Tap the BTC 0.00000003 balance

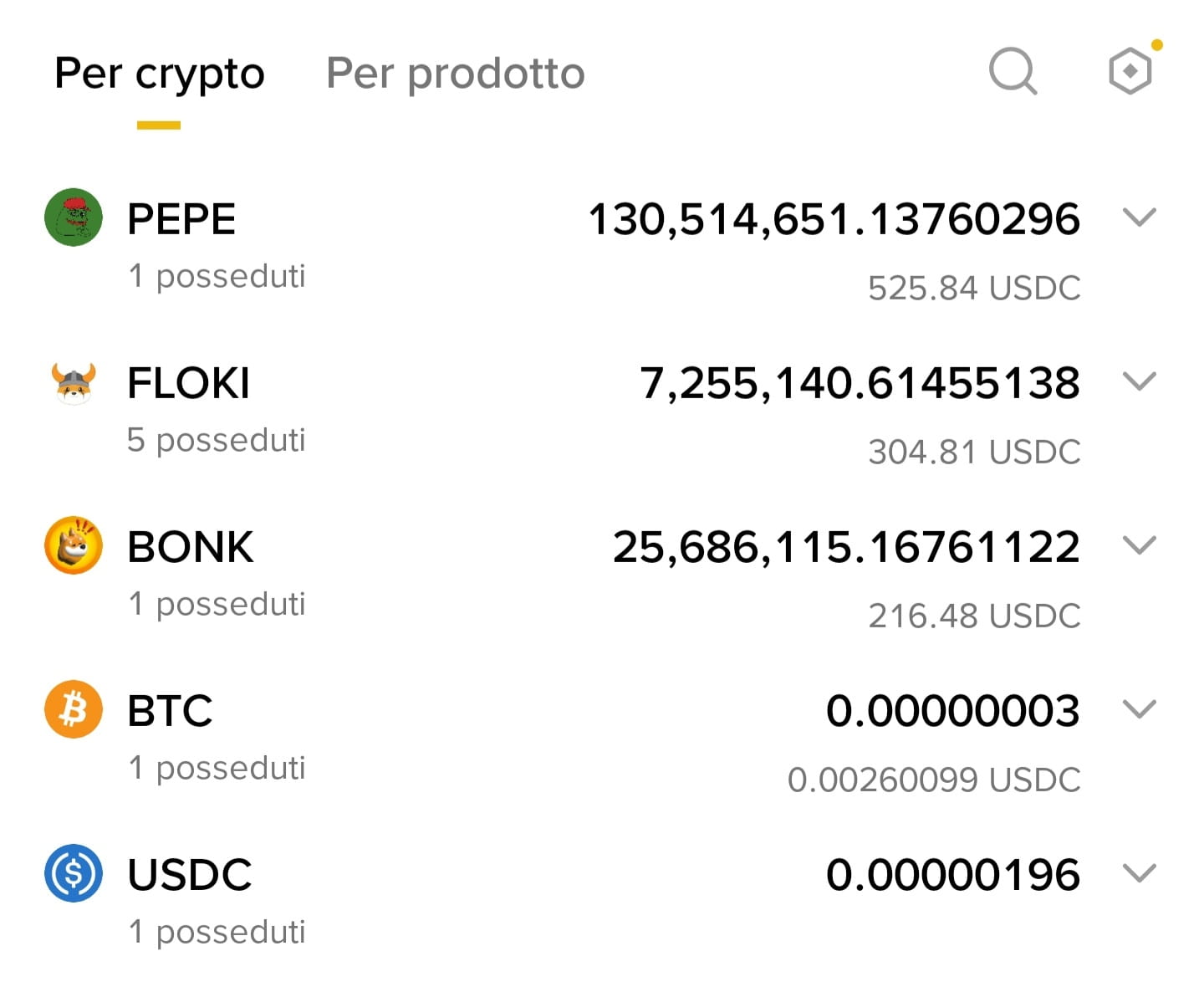(953, 711)
